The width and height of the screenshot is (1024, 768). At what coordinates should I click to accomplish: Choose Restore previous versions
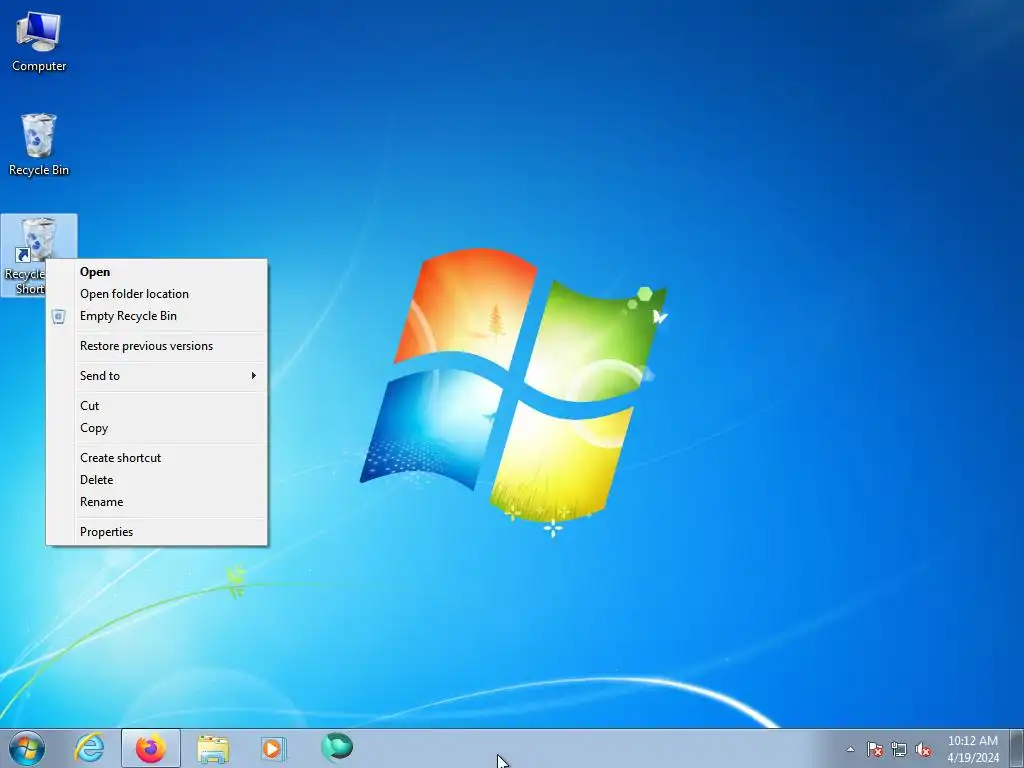[157, 346]
